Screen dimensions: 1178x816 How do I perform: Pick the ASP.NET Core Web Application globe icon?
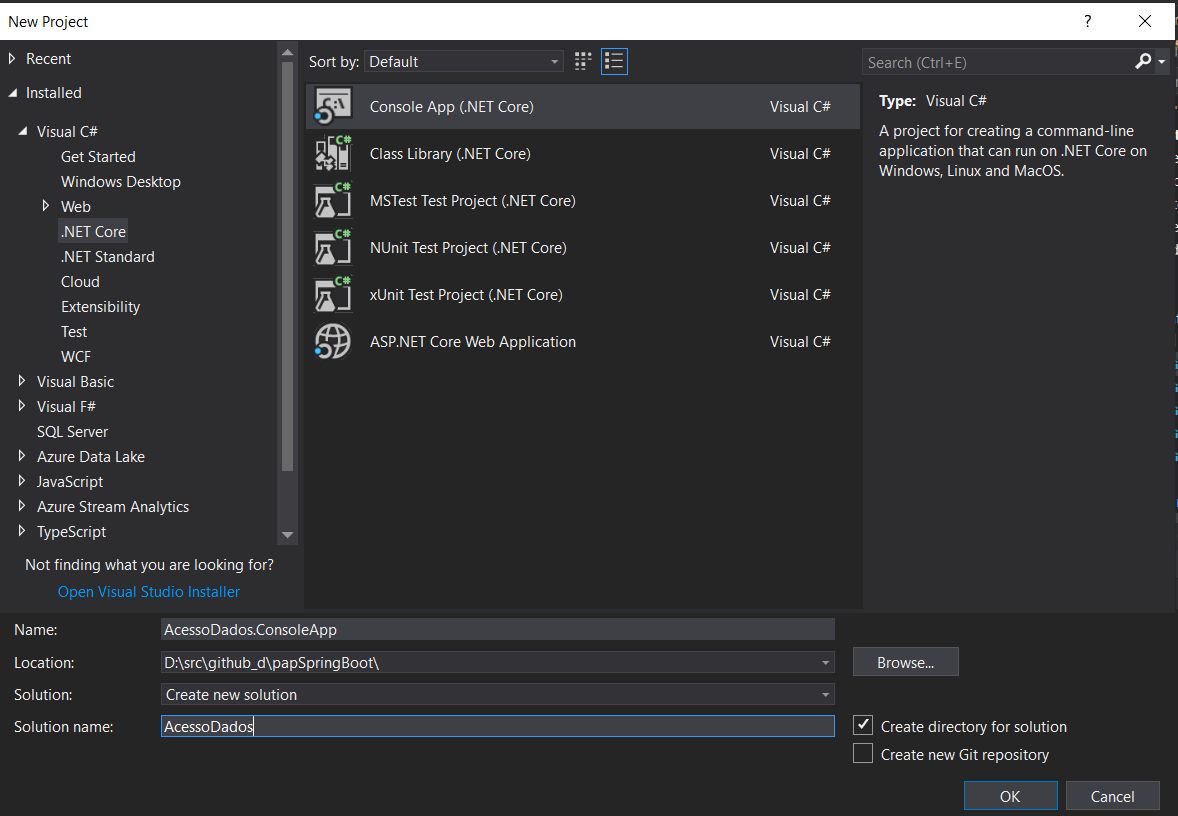pyautogui.click(x=333, y=342)
